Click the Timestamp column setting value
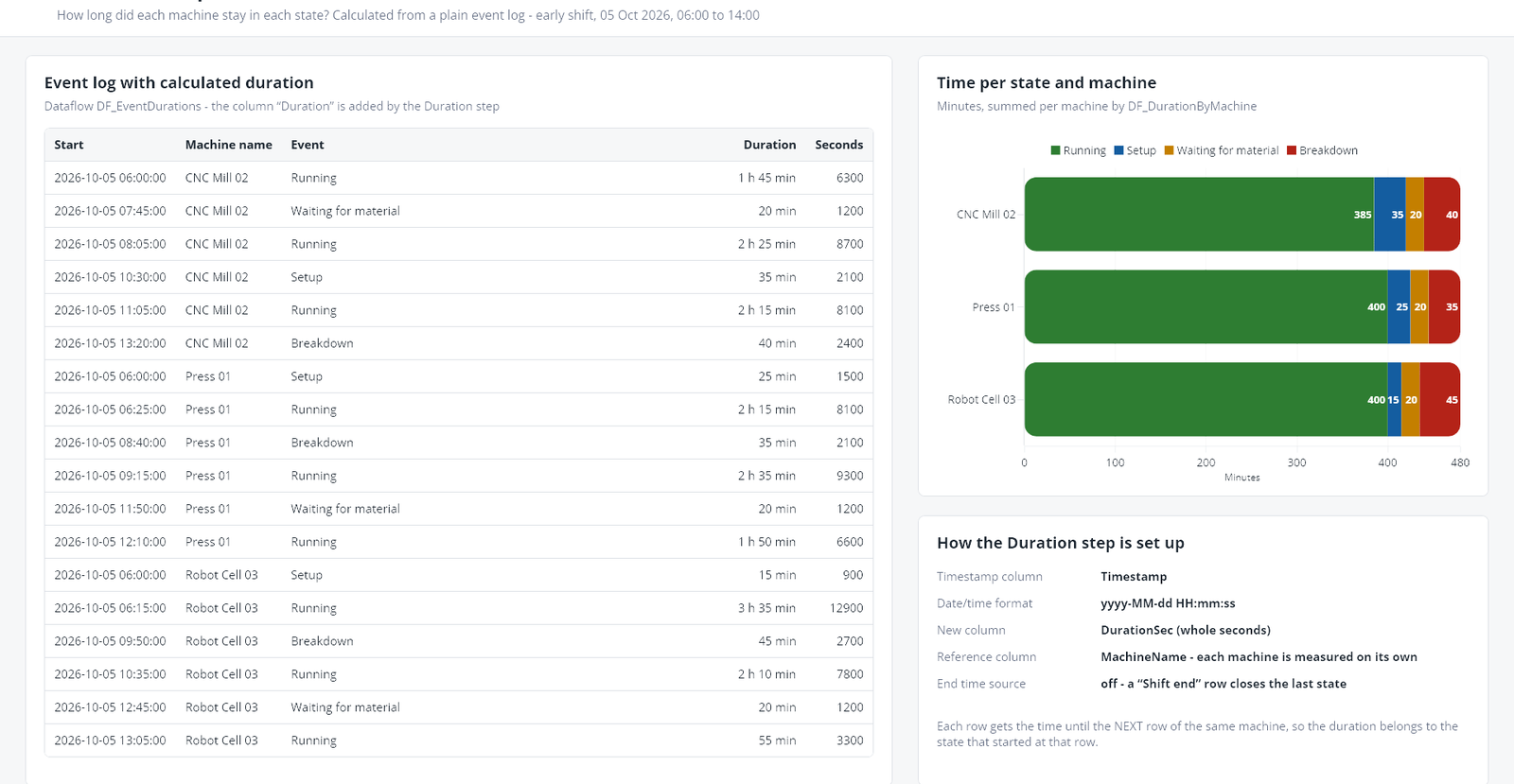 (x=1134, y=577)
